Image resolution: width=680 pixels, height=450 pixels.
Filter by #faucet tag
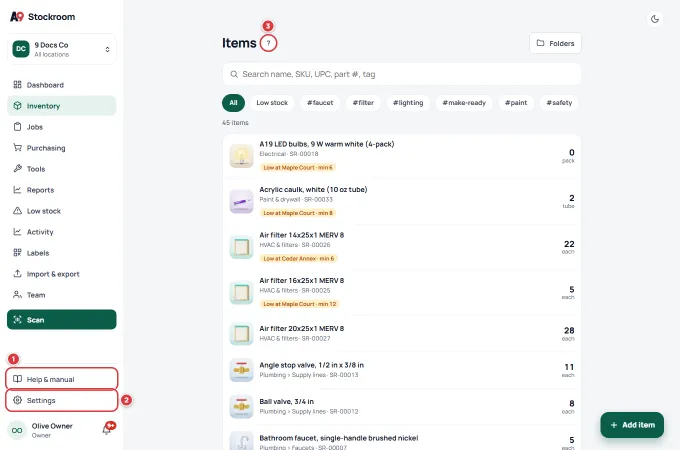pyautogui.click(x=320, y=103)
